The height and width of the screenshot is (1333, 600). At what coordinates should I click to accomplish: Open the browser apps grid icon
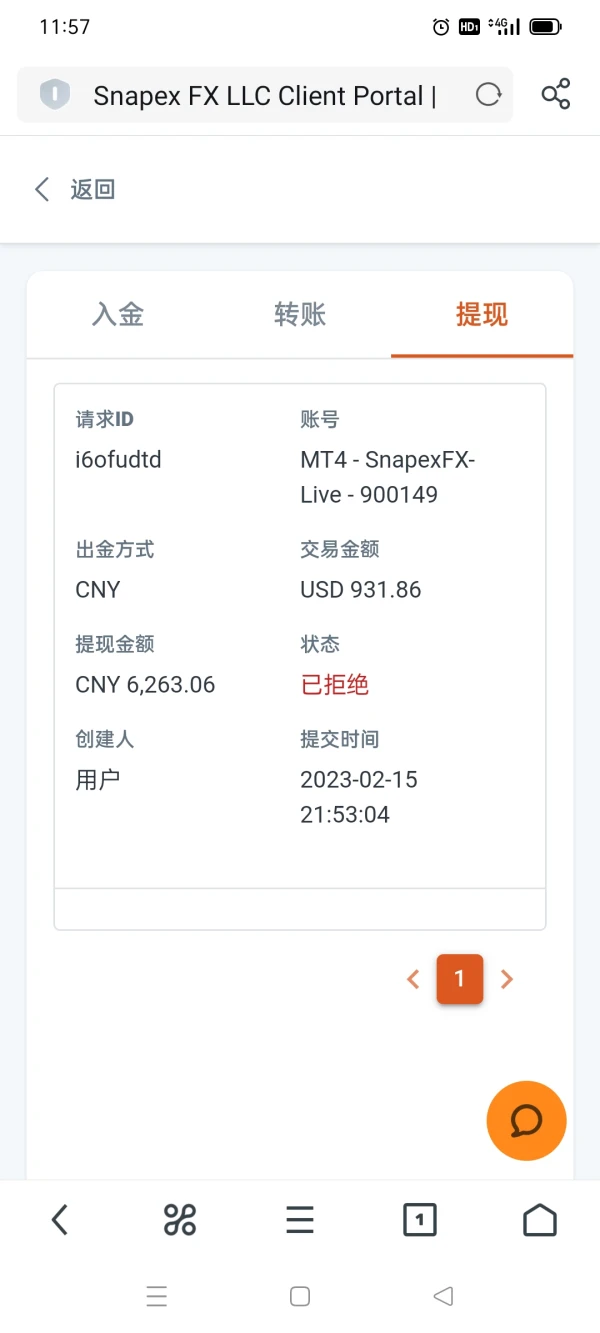[180, 1220]
